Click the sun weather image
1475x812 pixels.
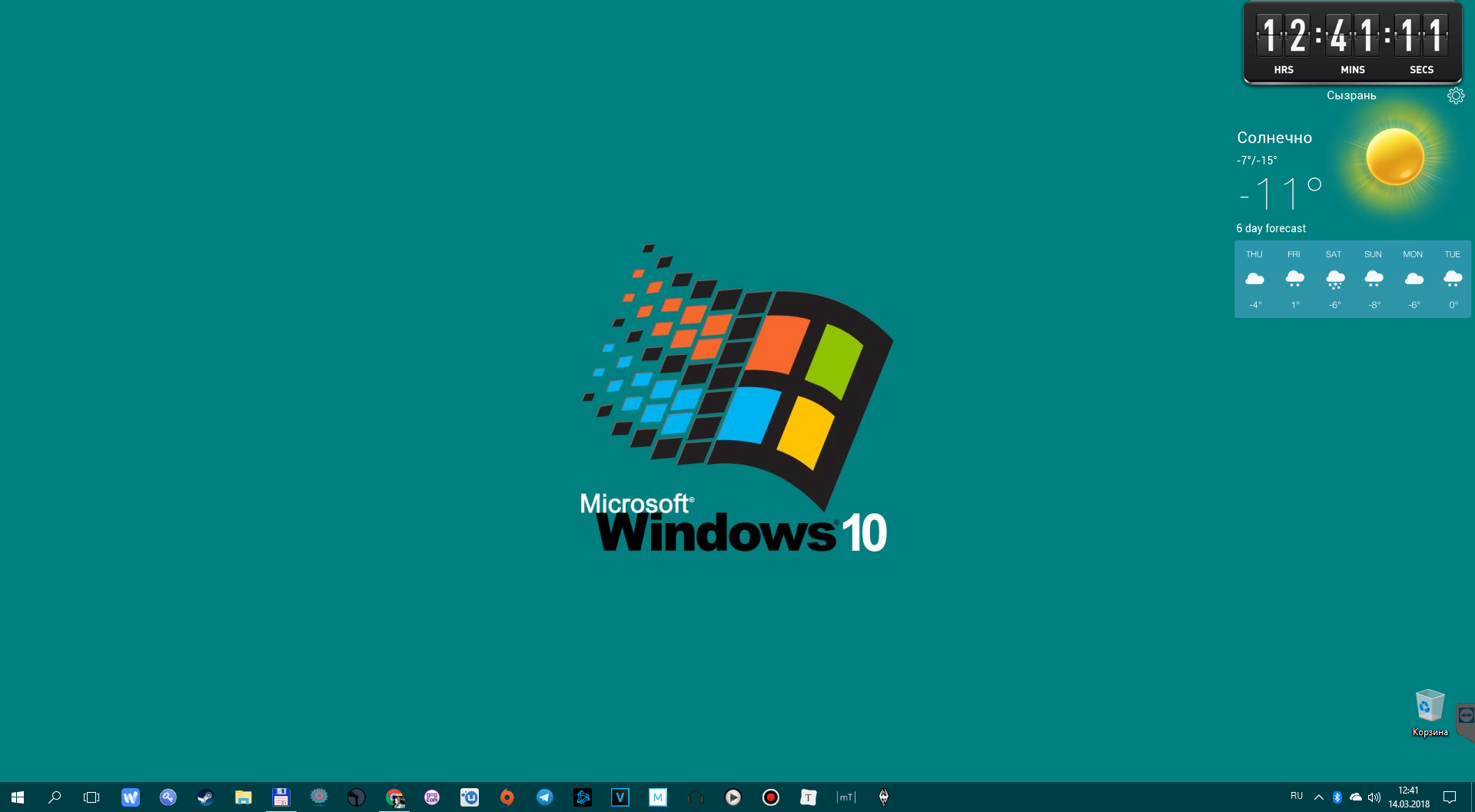tap(1395, 157)
